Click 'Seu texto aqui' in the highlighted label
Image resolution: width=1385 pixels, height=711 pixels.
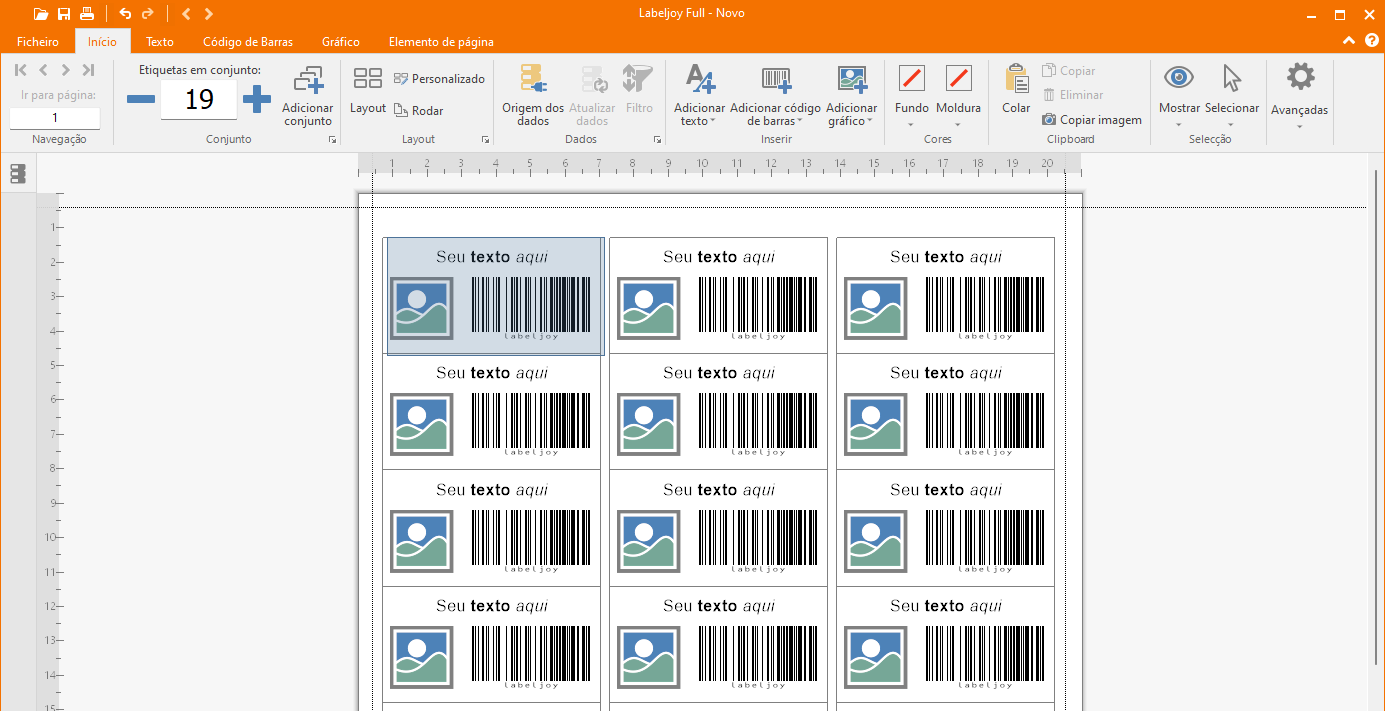tap(492, 257)
